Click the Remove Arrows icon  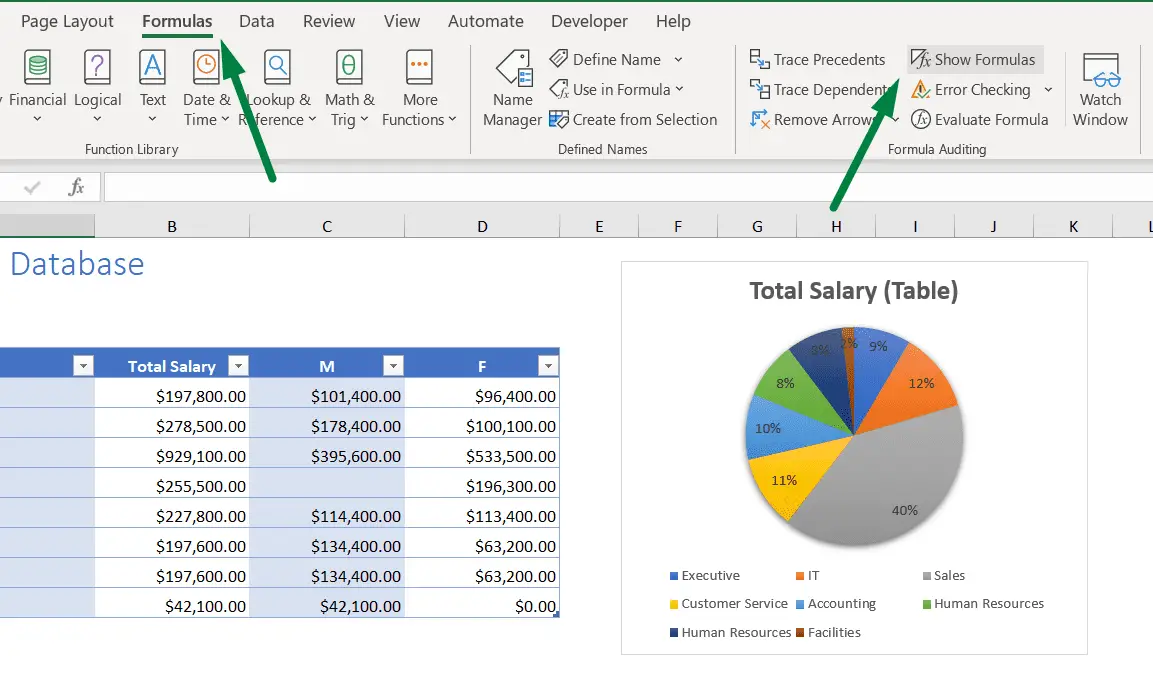click(x=760, y=119)
